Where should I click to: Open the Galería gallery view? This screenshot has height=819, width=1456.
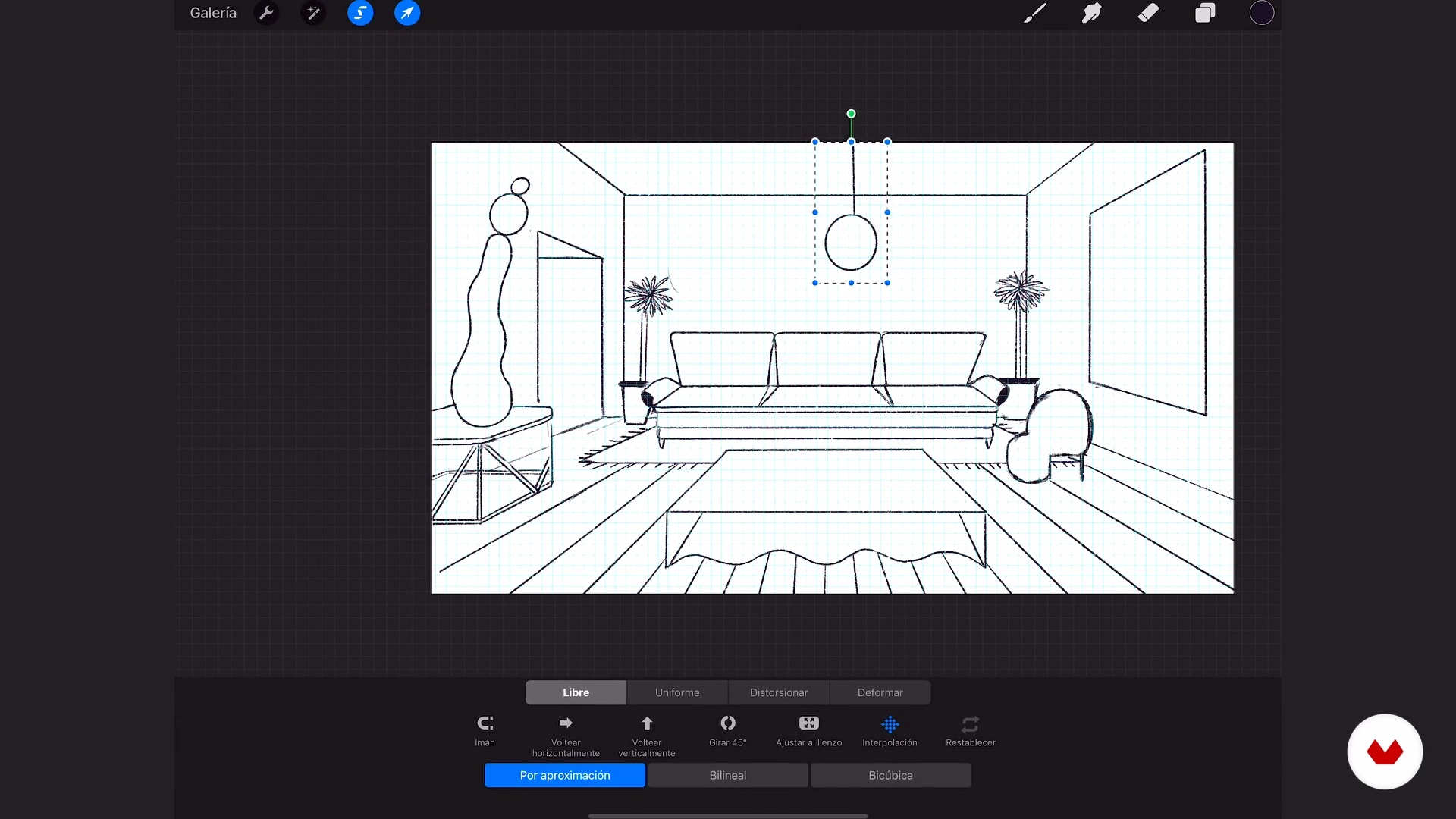coord(213,13)
